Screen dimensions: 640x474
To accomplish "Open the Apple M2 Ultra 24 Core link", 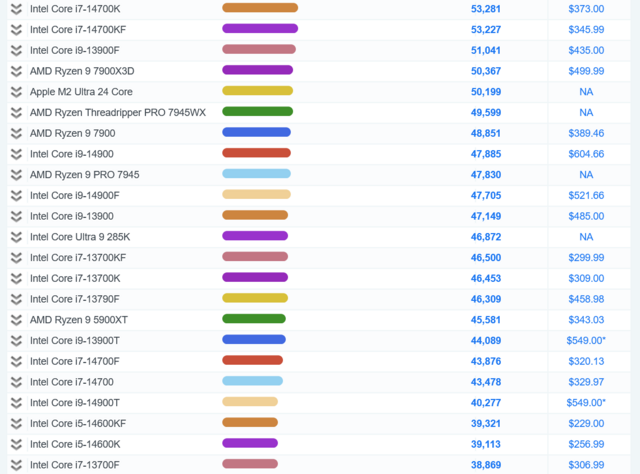I will [x=81, y=92].
